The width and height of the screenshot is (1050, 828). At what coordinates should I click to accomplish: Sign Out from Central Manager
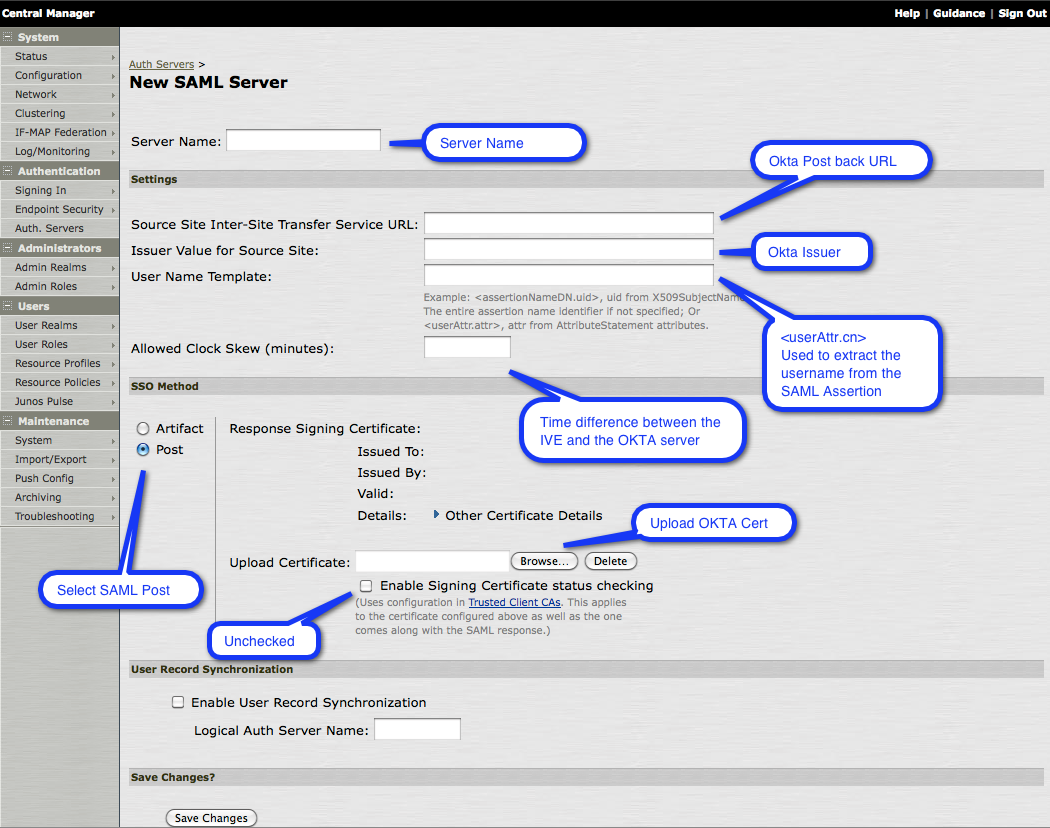click(x=1021, y=14)
